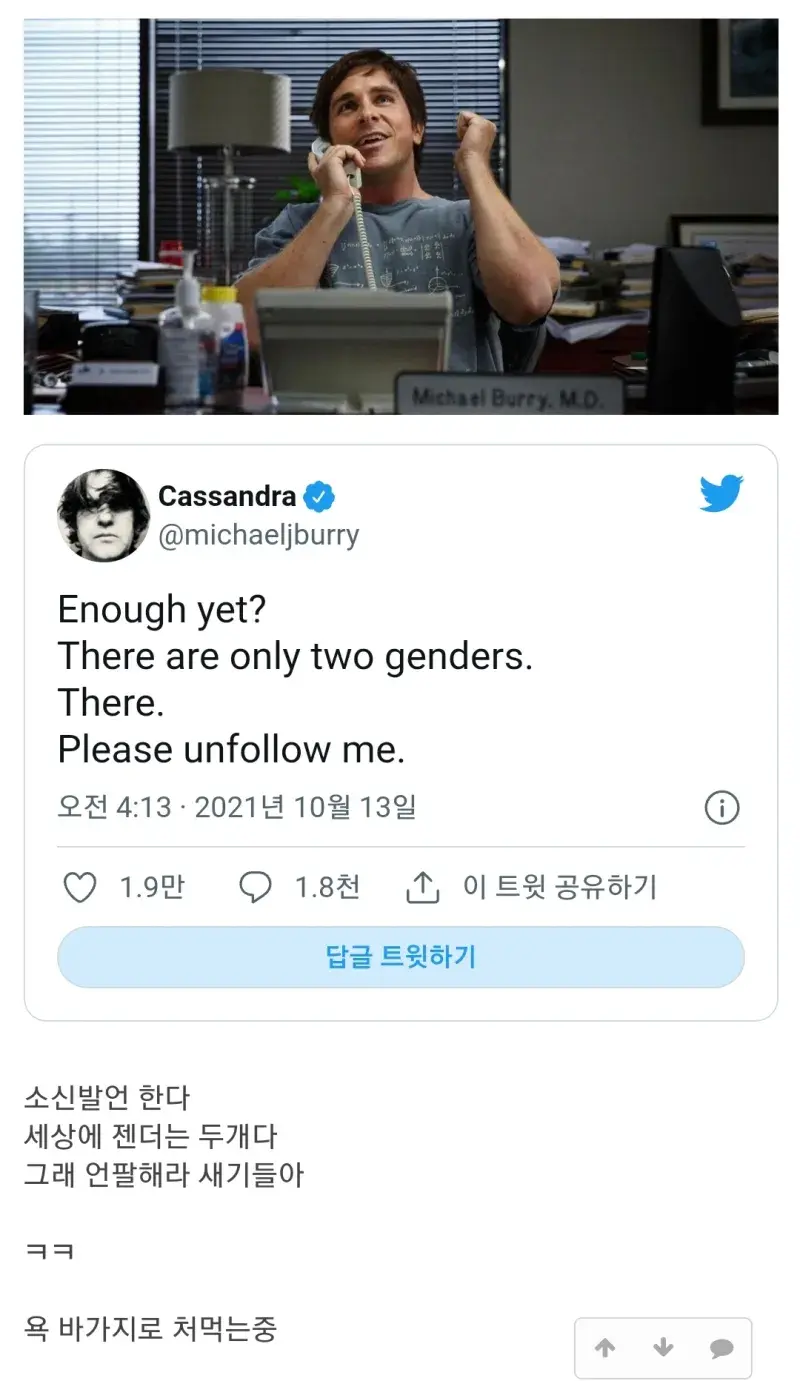Click 이 트윗 공유하기 share text
The width and height of the screenshot is (800, 1381).
point(559,887)
